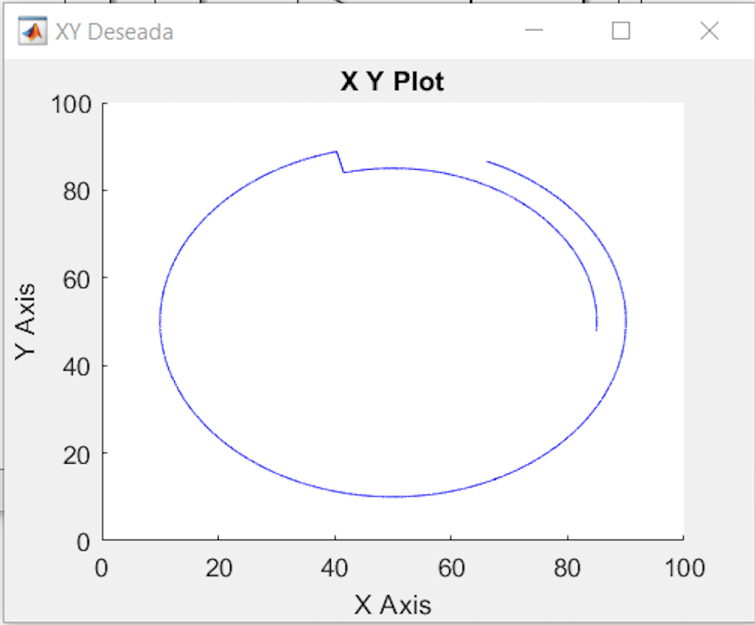Click Y-axis tick label 80

point(77,192)
